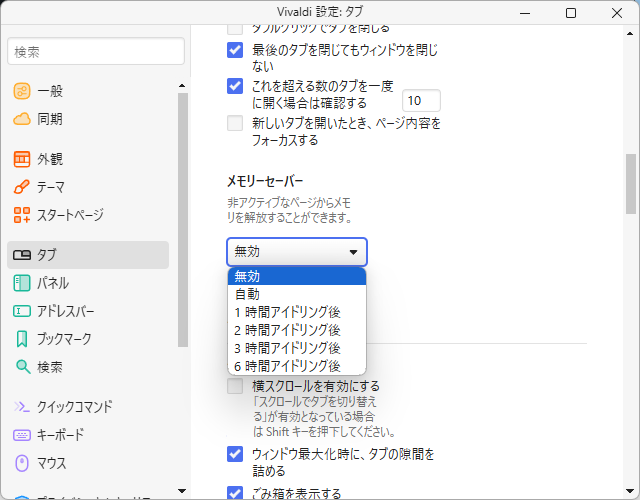Image resolution: width=640 pixels, height=500 pixels.
Task: Click the sidebar scroll down arrow
Action: coord(182,491)
